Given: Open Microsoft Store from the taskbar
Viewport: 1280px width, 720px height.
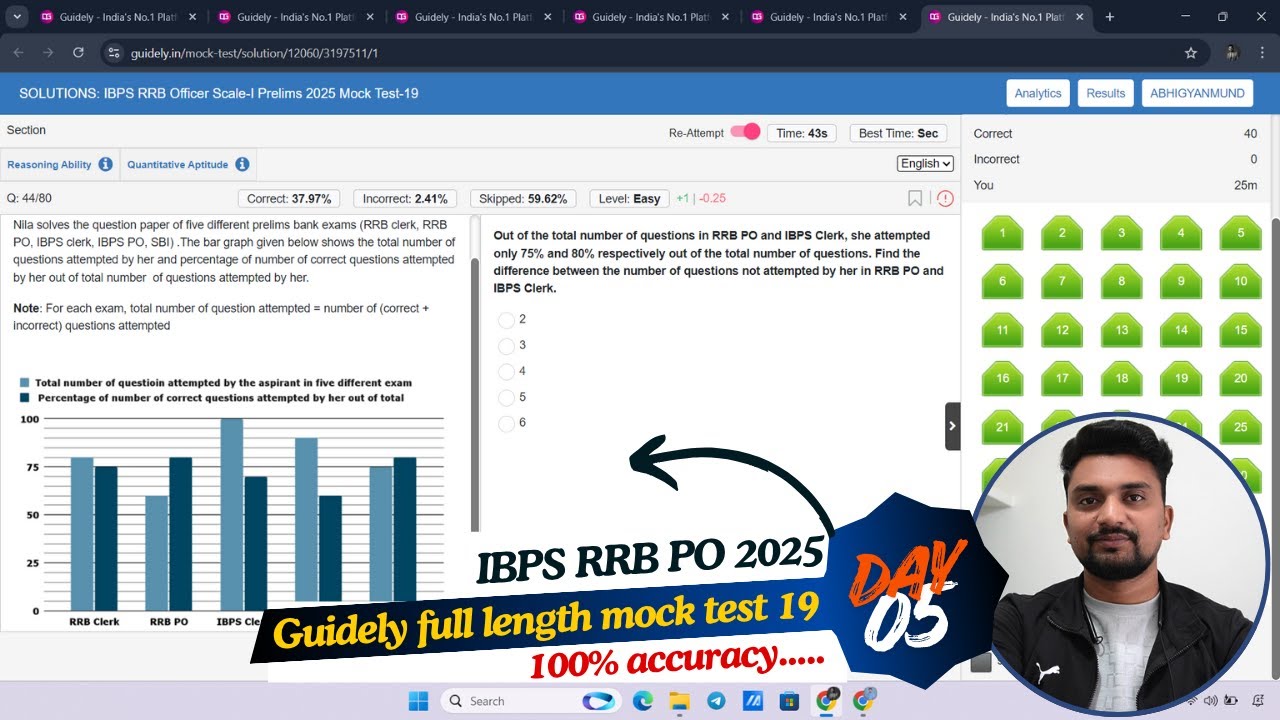Looking at the screenshot, I should (789, 701).
